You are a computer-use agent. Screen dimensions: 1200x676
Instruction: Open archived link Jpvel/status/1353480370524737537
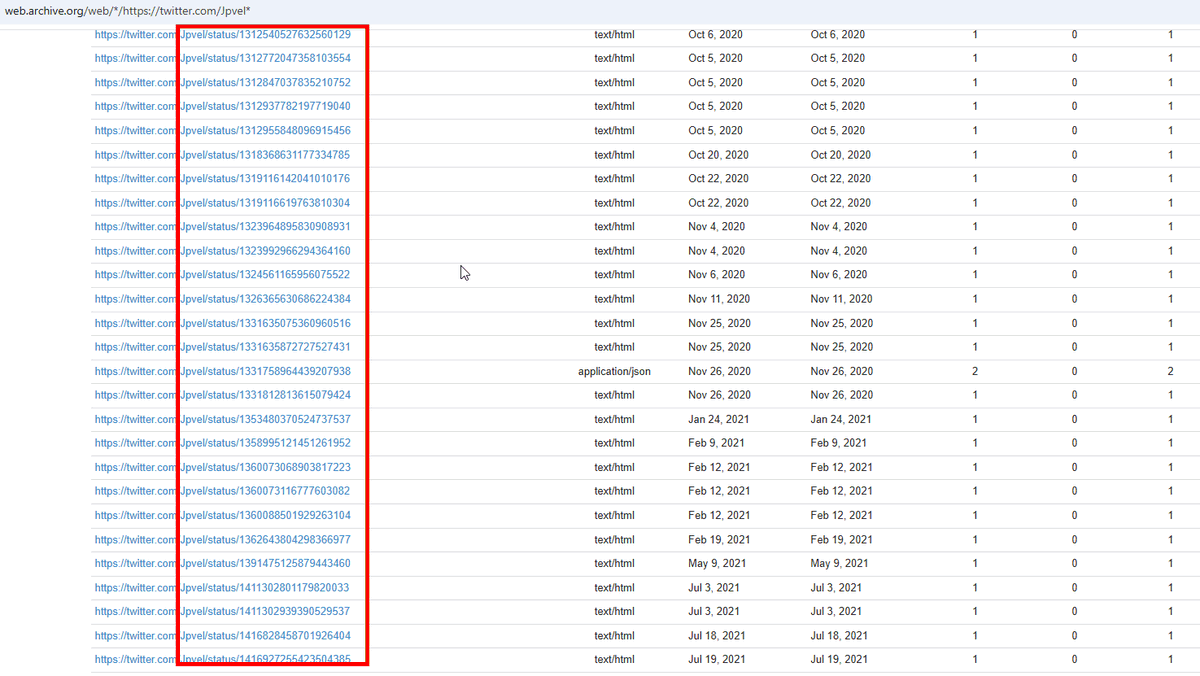pyautogui.click(x=223, y=419)
